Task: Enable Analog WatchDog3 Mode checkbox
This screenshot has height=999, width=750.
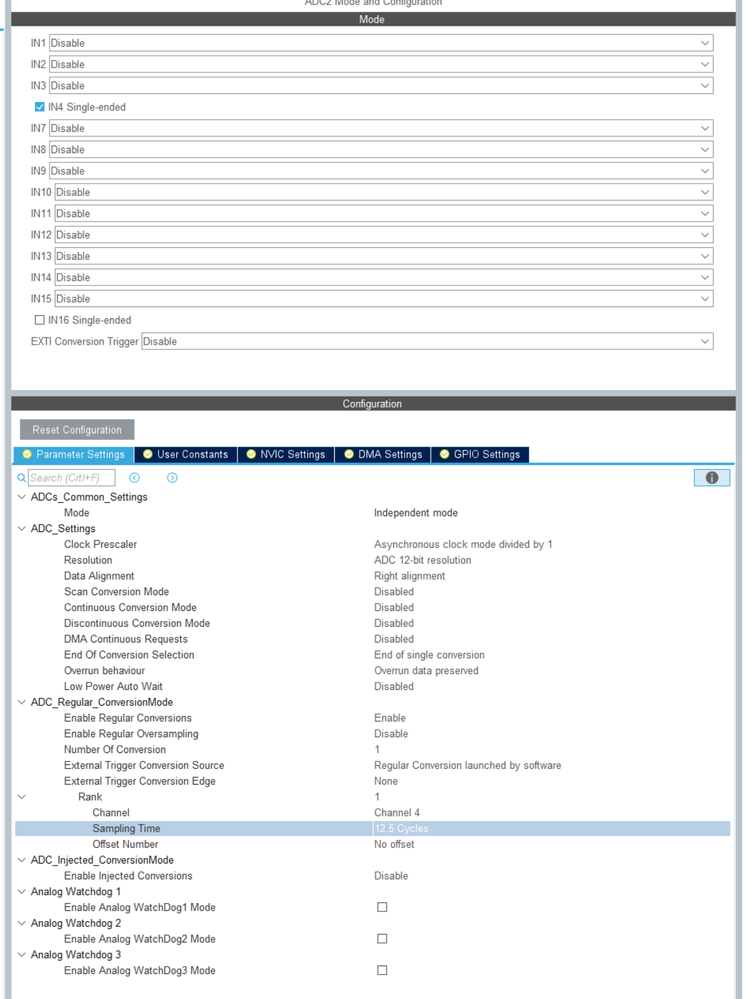Action: [x=382, y=970]
